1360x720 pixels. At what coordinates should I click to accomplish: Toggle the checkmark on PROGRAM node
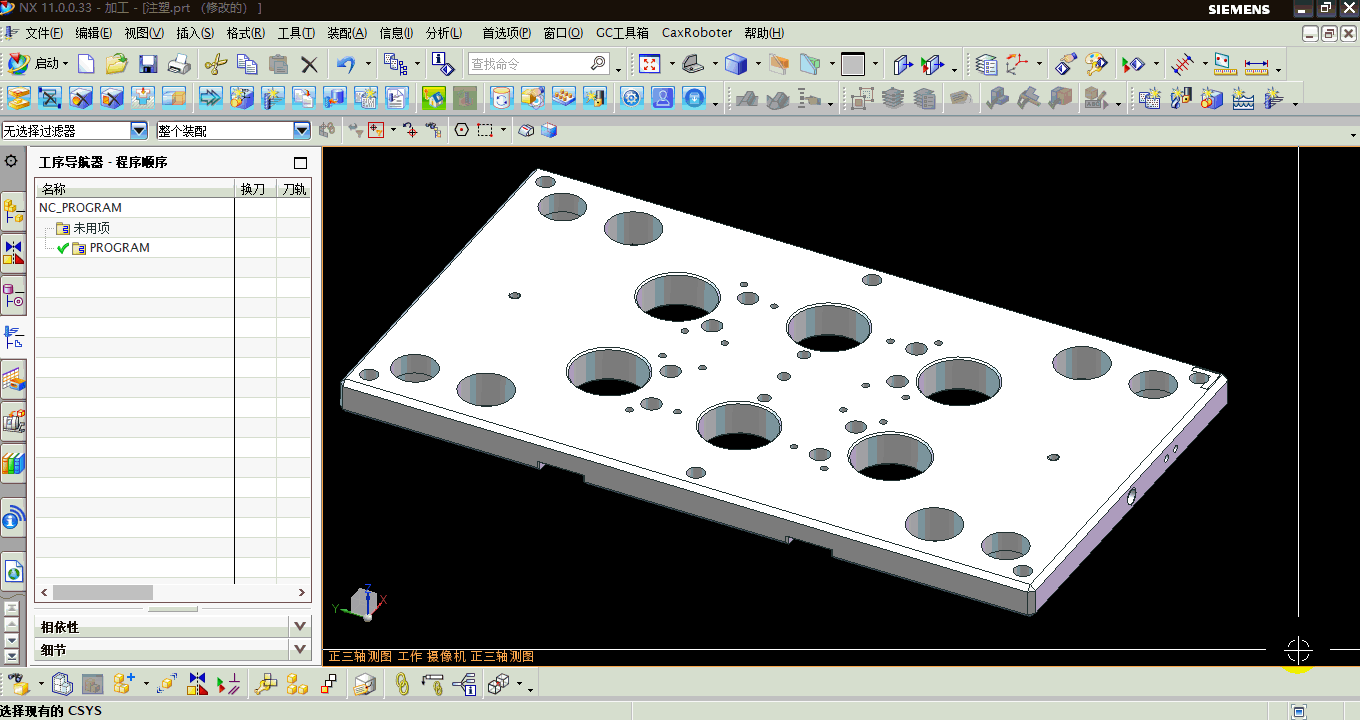tap(63, 248)
